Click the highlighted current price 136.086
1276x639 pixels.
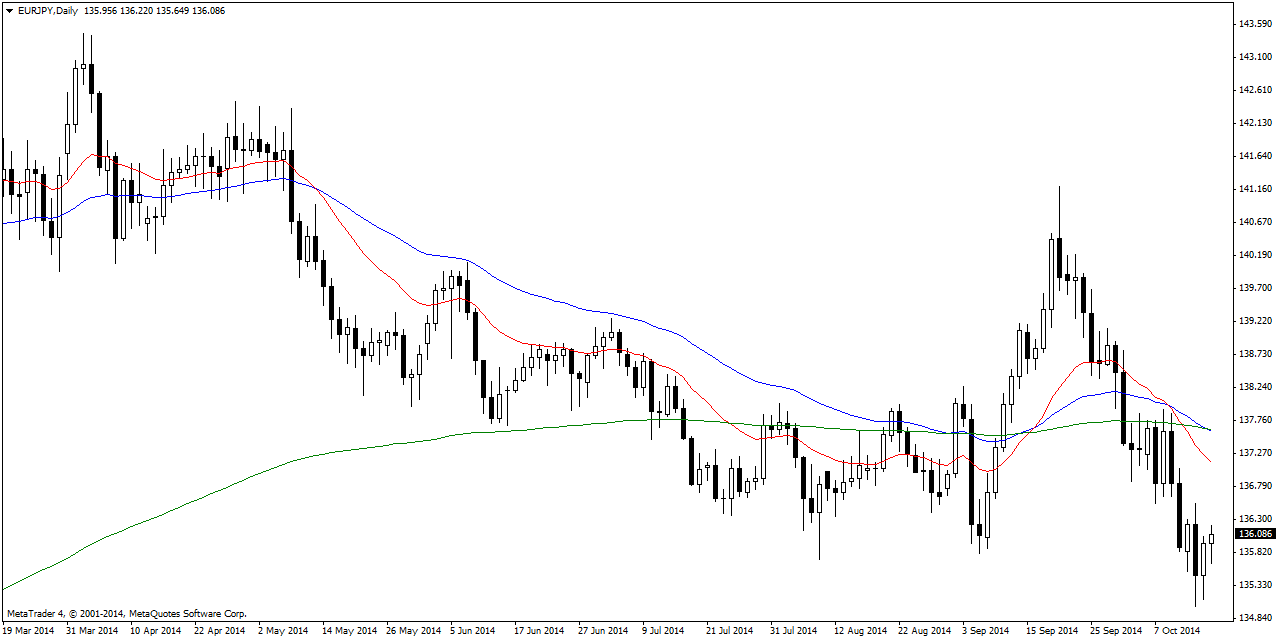click(x=1255, y=534)
